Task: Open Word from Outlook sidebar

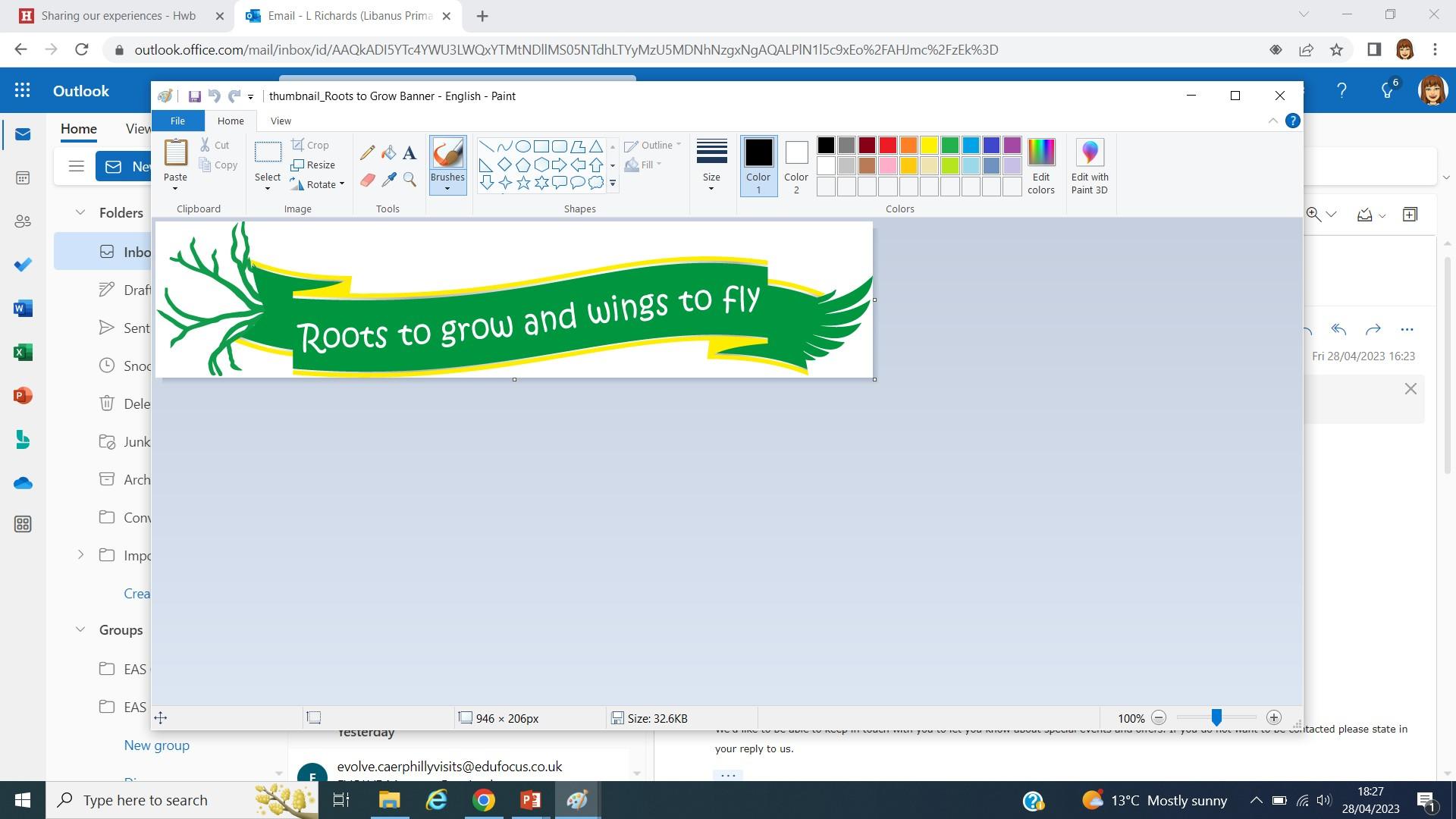Action: pyautogui.click(x=23, y=308)
